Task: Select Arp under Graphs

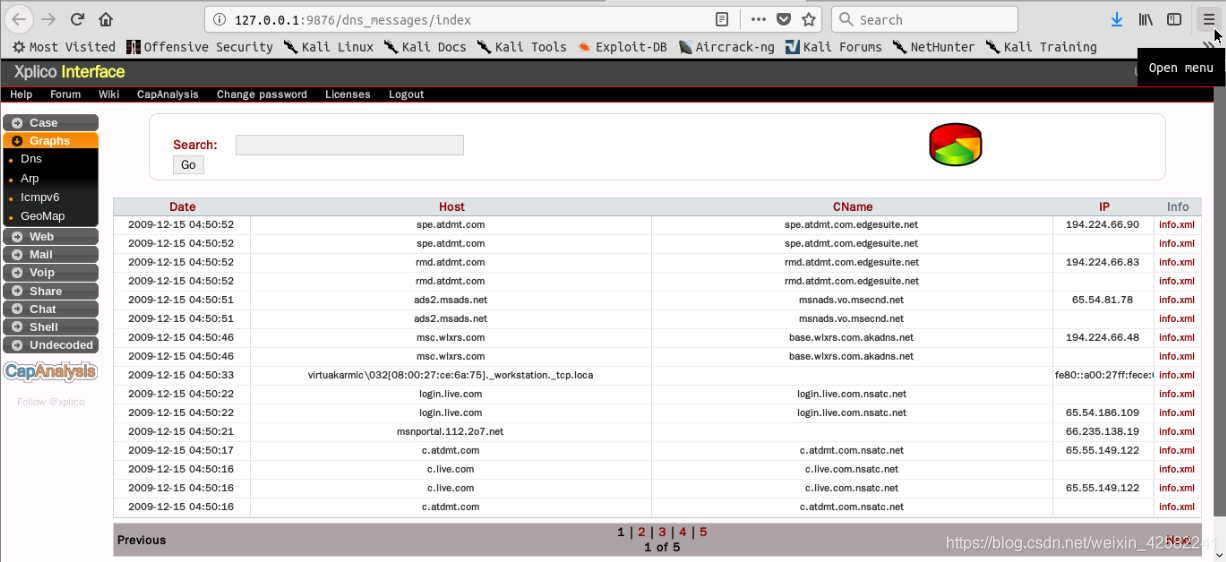Action: [30, 178]
